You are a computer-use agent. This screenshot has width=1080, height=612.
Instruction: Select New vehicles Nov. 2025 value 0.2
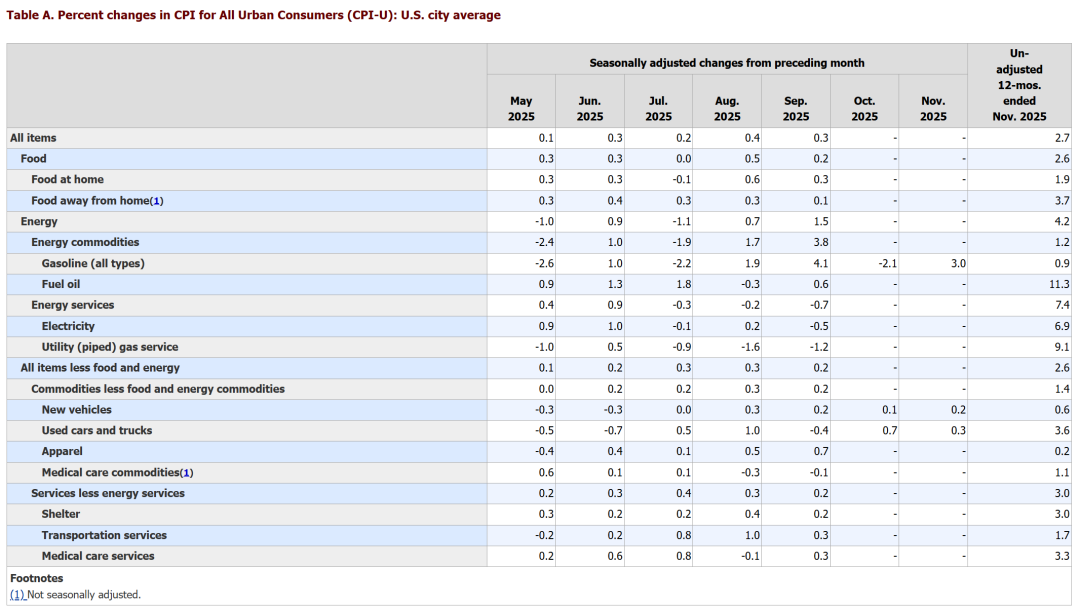958,410
